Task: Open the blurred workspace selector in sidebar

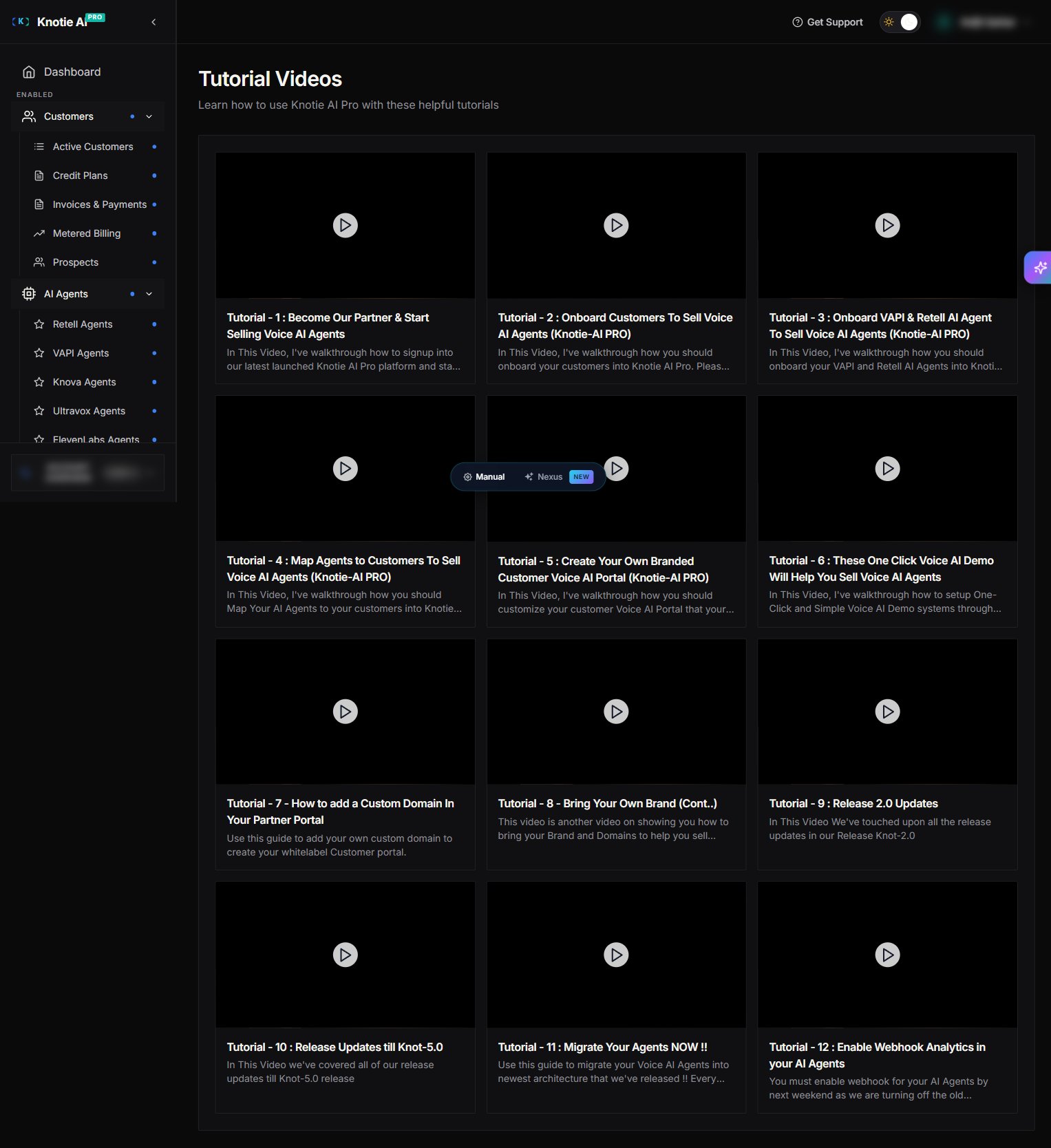Action: (x=87, y=472)
